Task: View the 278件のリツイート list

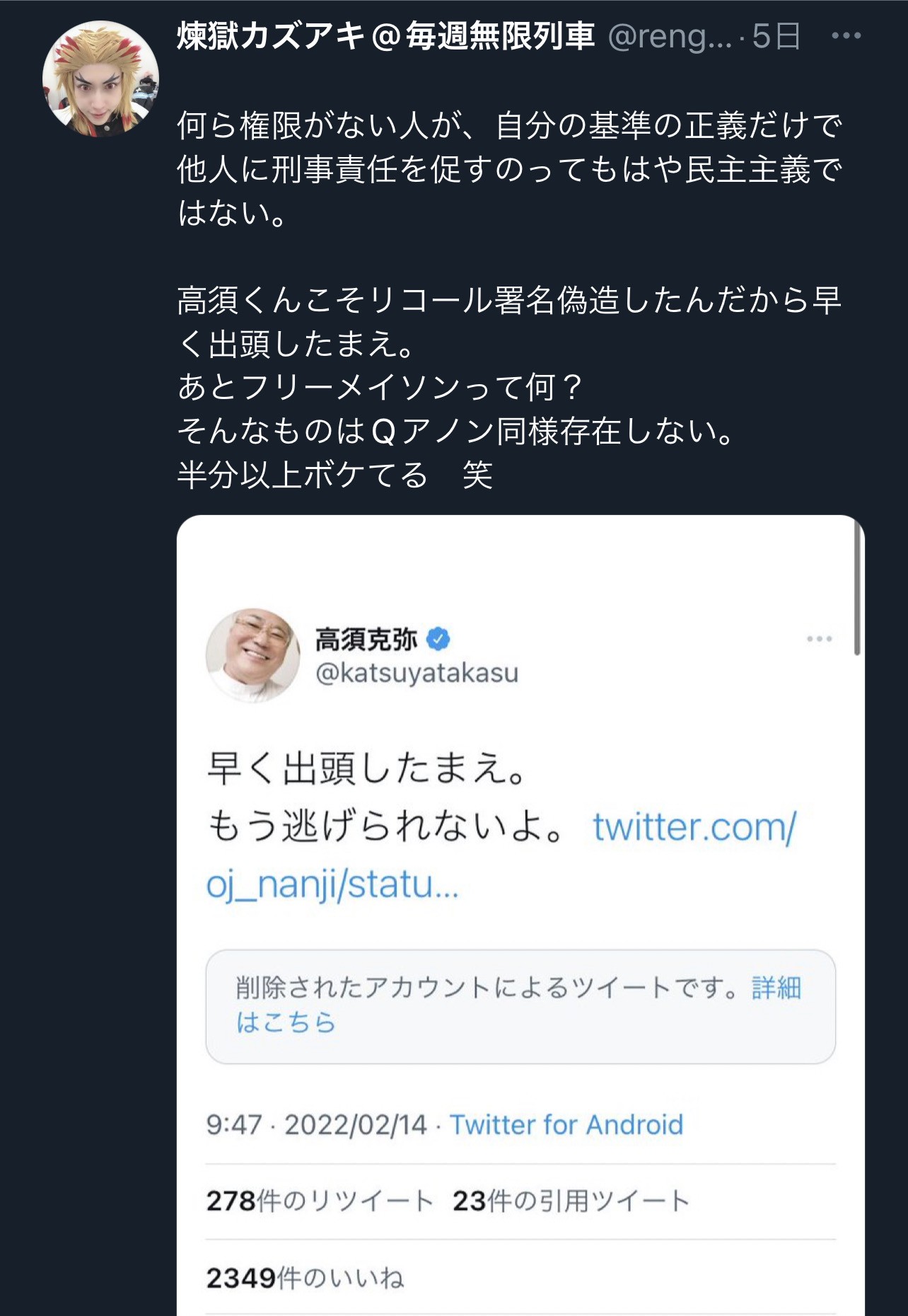Action: [320, 1201]
